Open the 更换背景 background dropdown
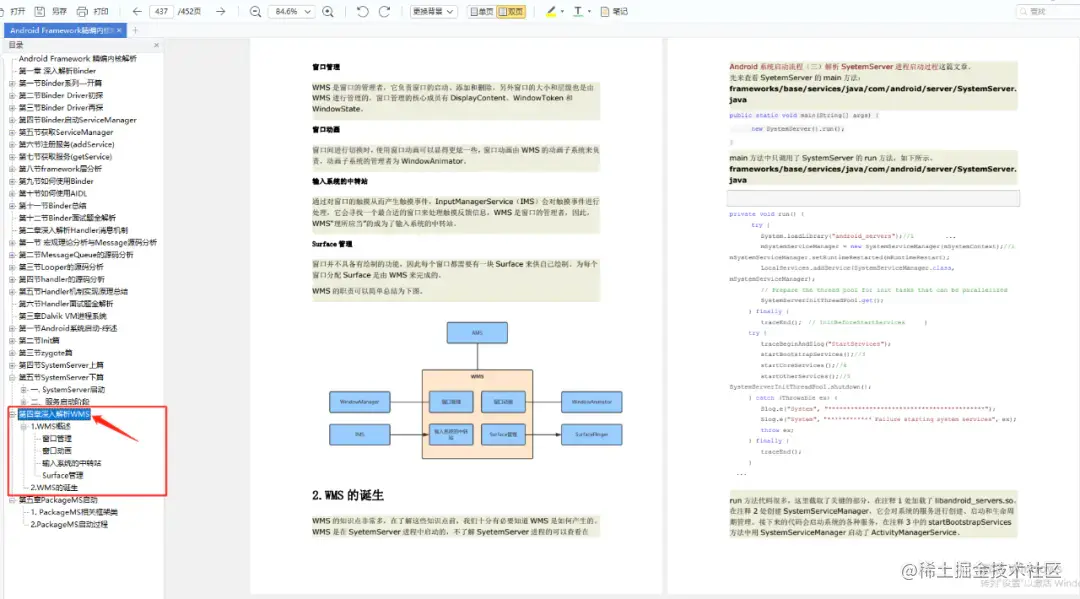Screen dimensions: 1080x599 [433, 12]
